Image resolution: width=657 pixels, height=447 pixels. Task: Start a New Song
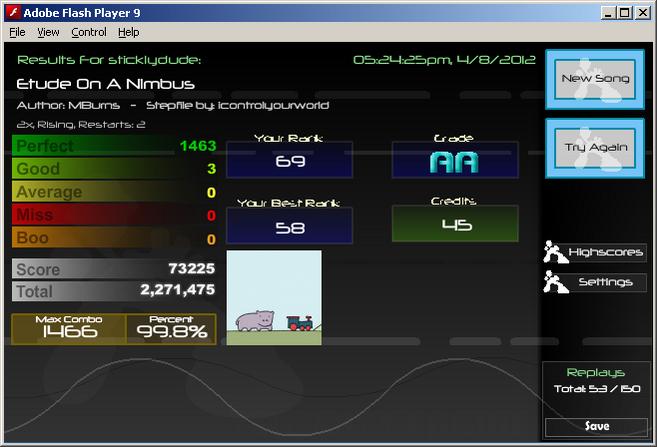pyautogui.click(x=595, y=79)
